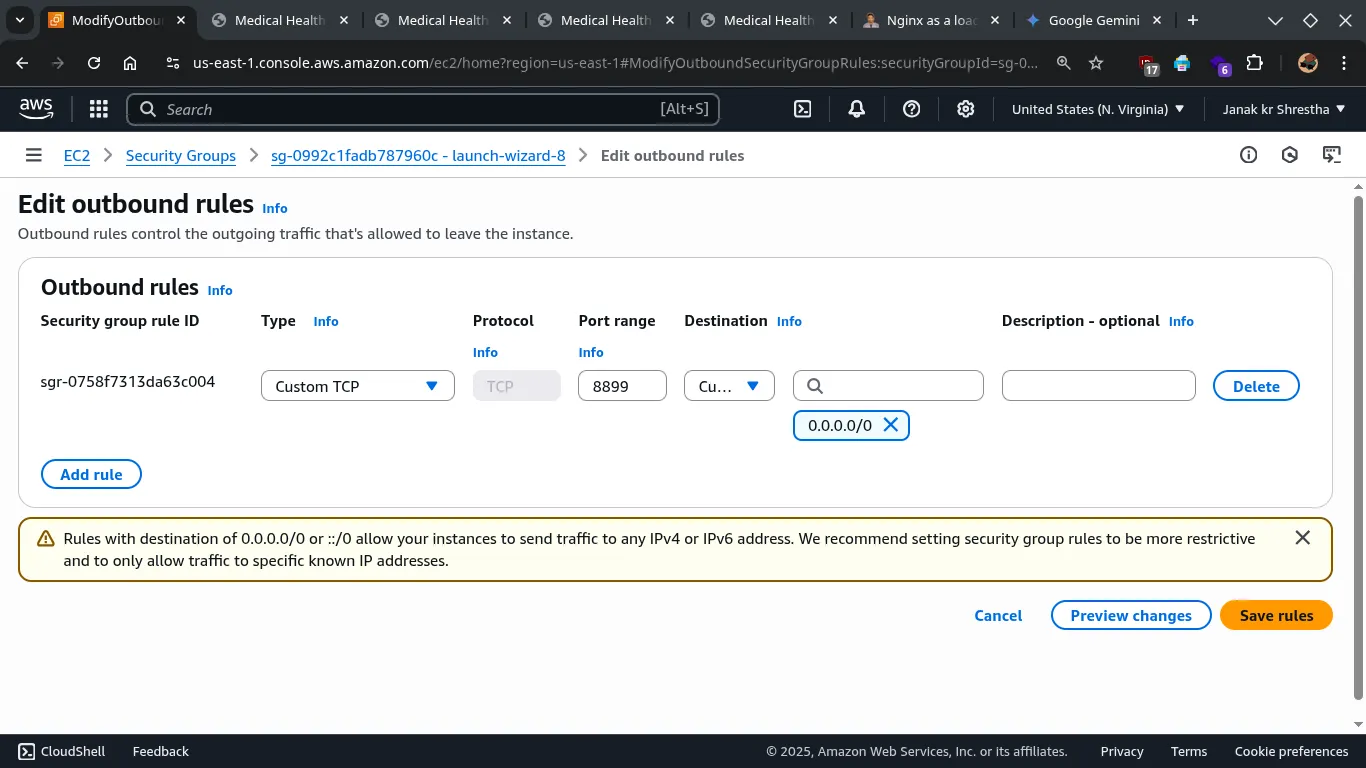Expand the Custom TCP type dropdown
Image resolution: width=1366 pixels, height=768 pixels.
pos(357,386)
